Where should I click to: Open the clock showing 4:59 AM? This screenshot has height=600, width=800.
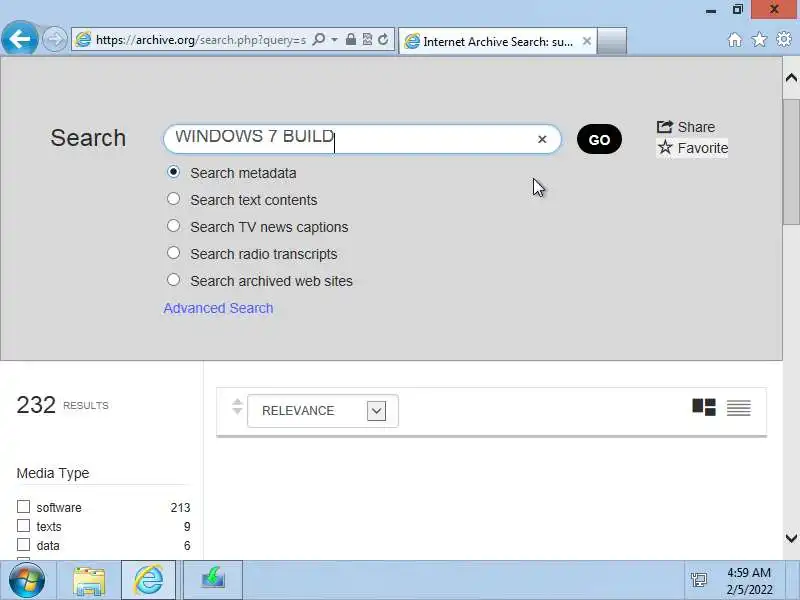[749, 581]
